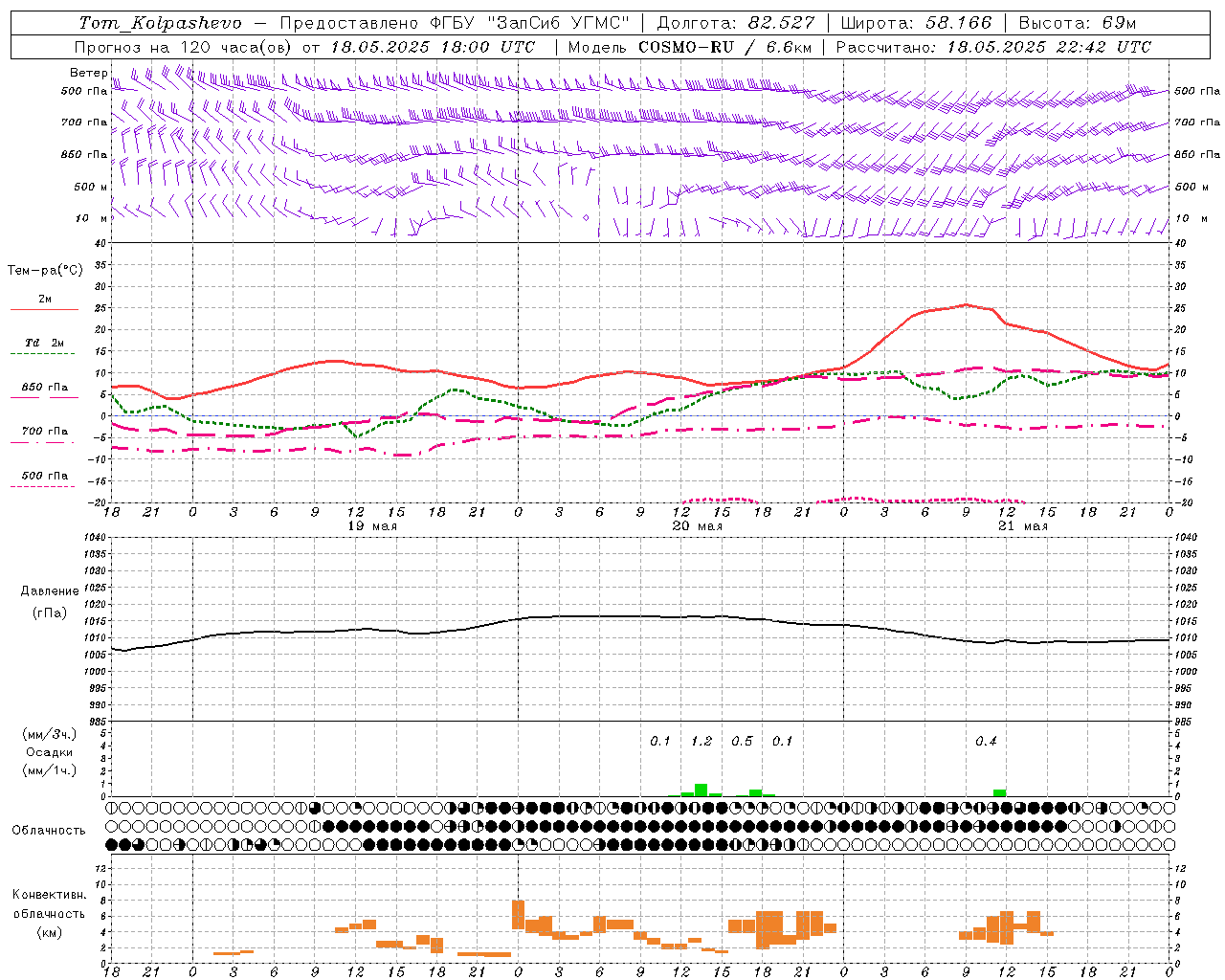Click the red 2м legend line sample
Screen dimensions: 1225x980
click(44, 310)
